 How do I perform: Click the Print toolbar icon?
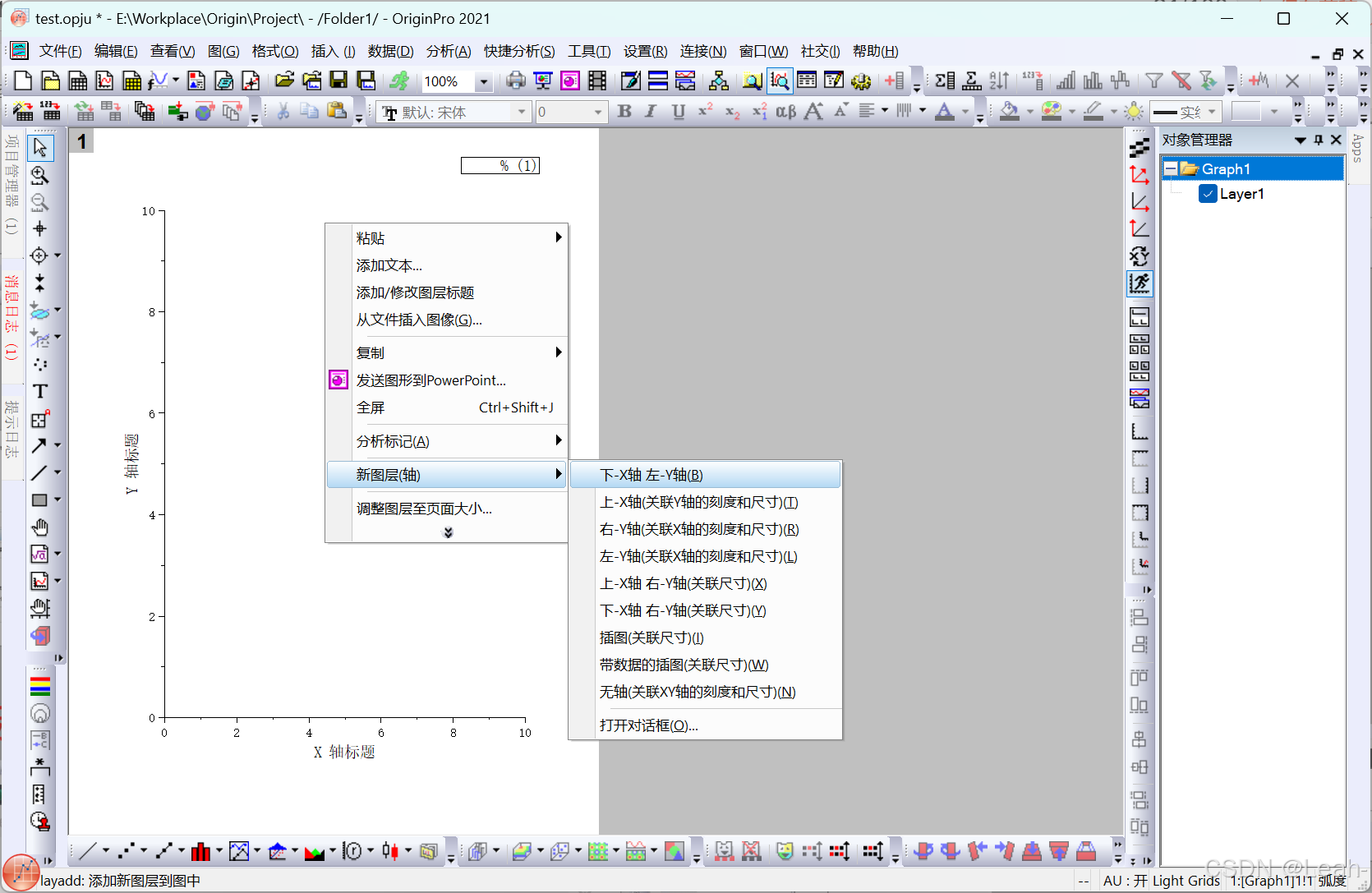coord(515,81)
